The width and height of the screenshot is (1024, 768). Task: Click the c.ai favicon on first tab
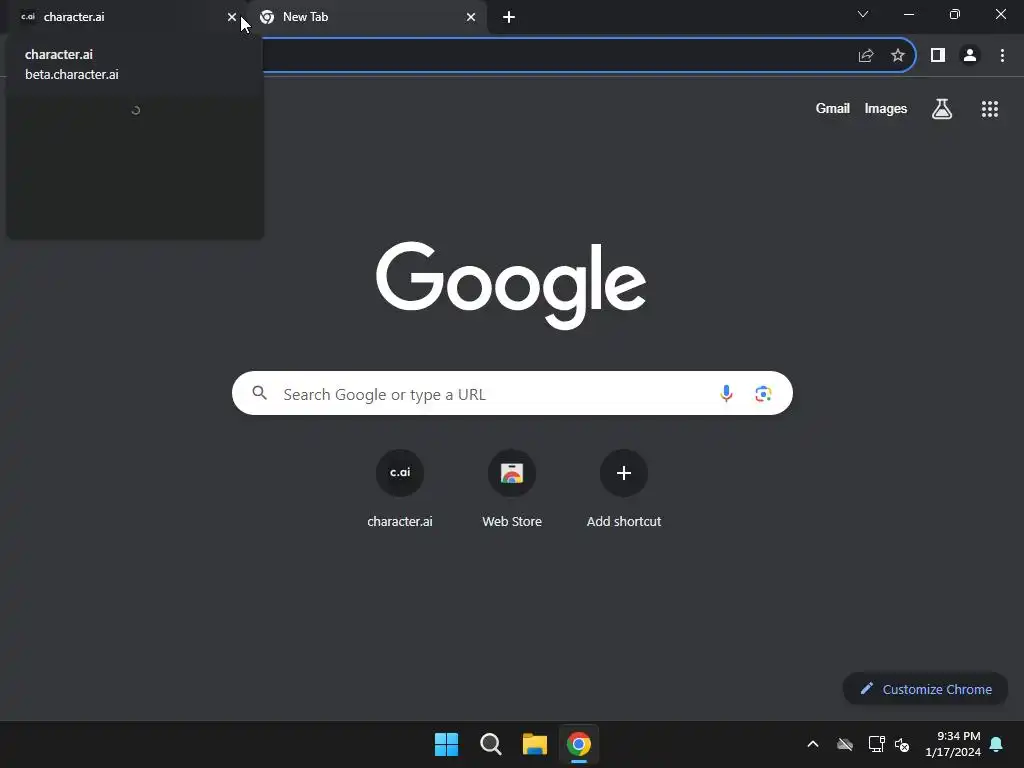(28, 17)
